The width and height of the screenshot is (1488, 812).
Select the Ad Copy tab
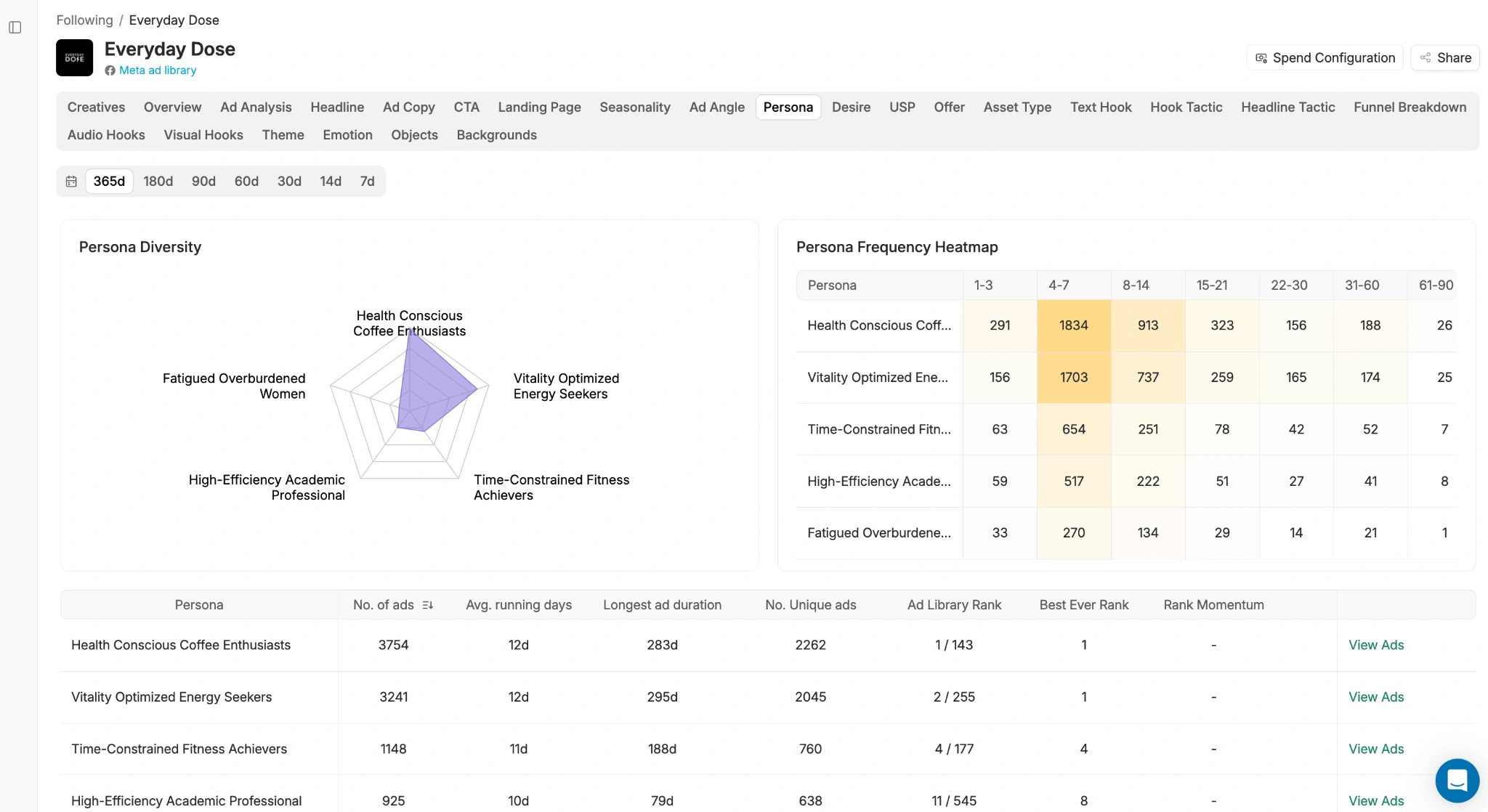pos(408,107)
